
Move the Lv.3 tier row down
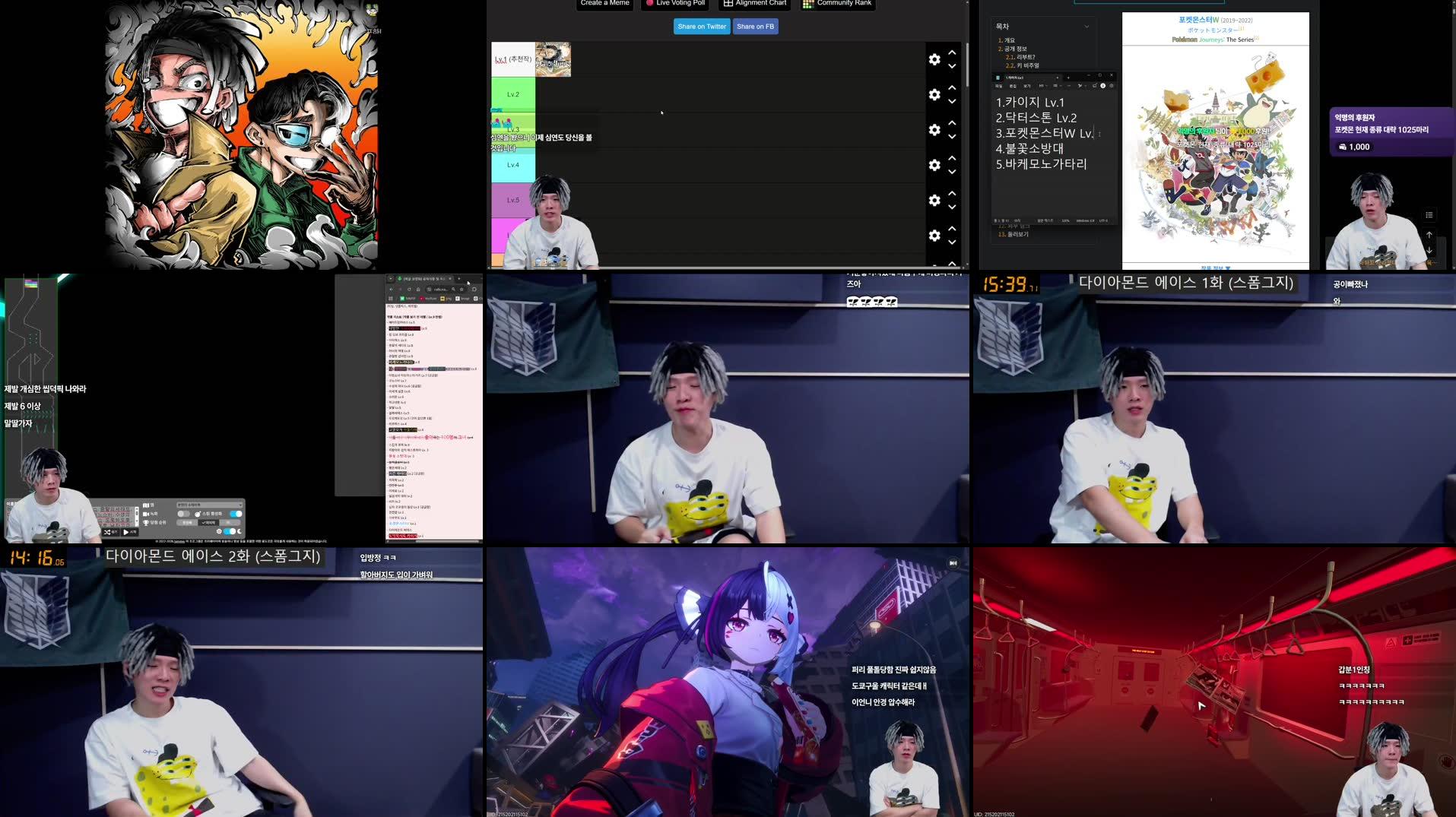tap(952, 137)
